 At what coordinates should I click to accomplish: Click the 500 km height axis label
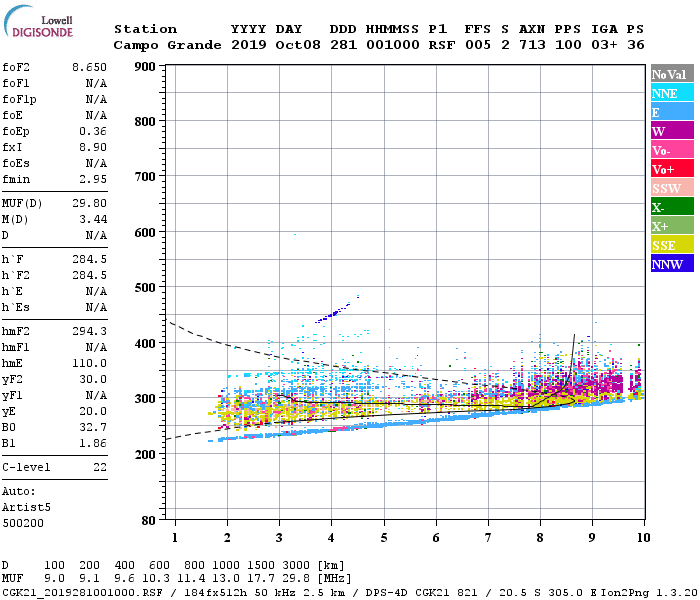145,288
